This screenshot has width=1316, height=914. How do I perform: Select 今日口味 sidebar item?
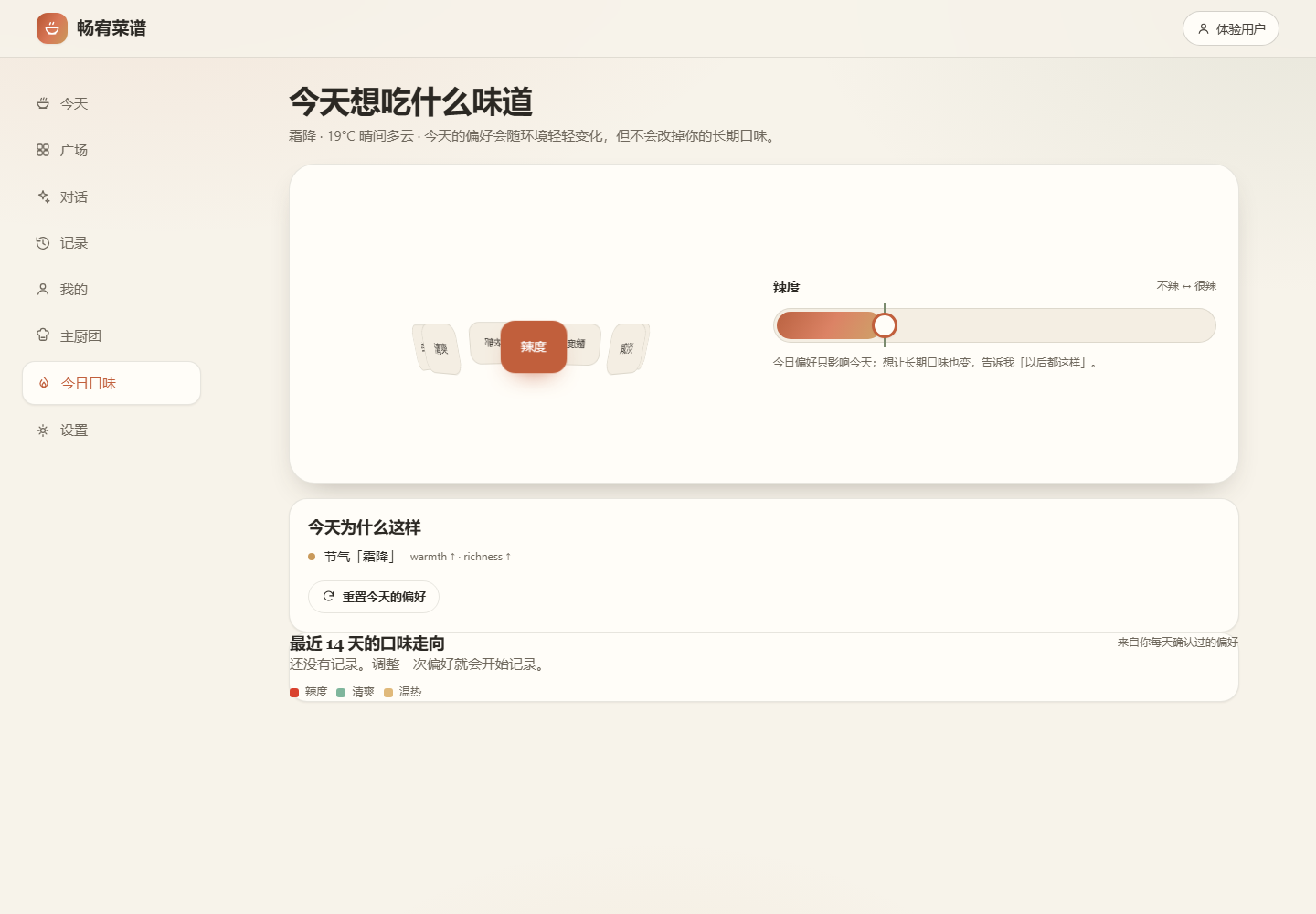tap(111, 383)
